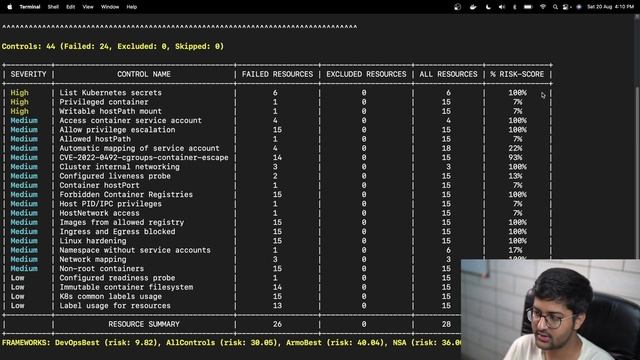Click the 13% risk-score value
This screenshot has width=640, height=360.
[515, 176]
